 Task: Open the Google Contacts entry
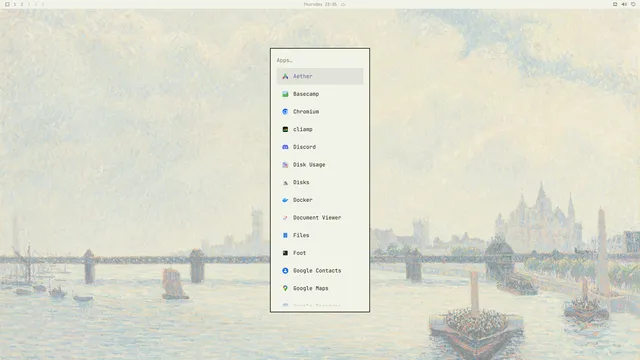point(320,271)
